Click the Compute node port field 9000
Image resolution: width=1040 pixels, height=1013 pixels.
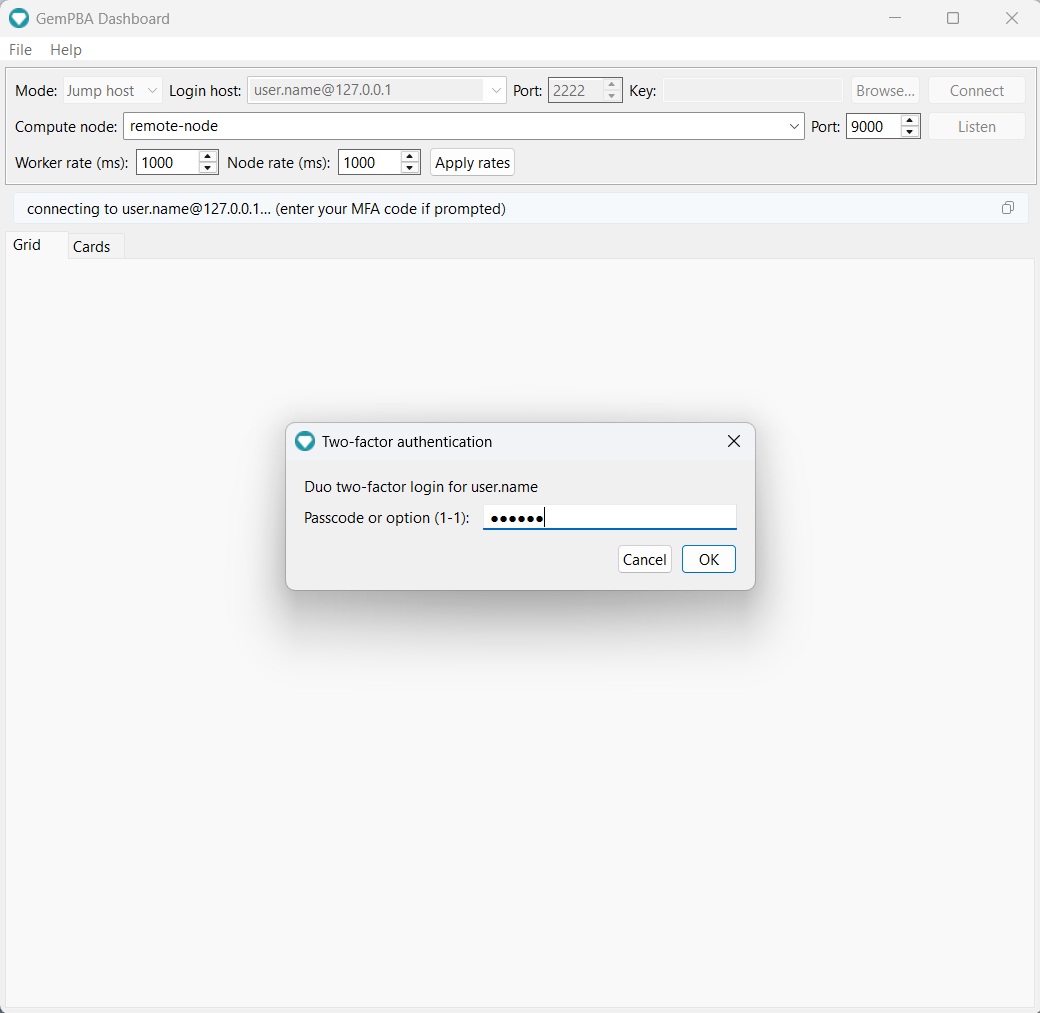pos(874,127)
